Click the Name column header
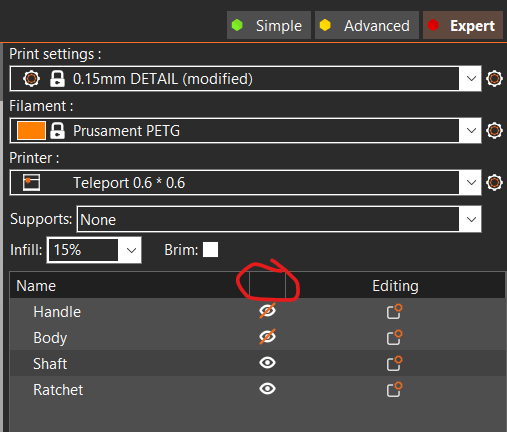This screenshot has height=432, width=507. click(x=130, y=286)
